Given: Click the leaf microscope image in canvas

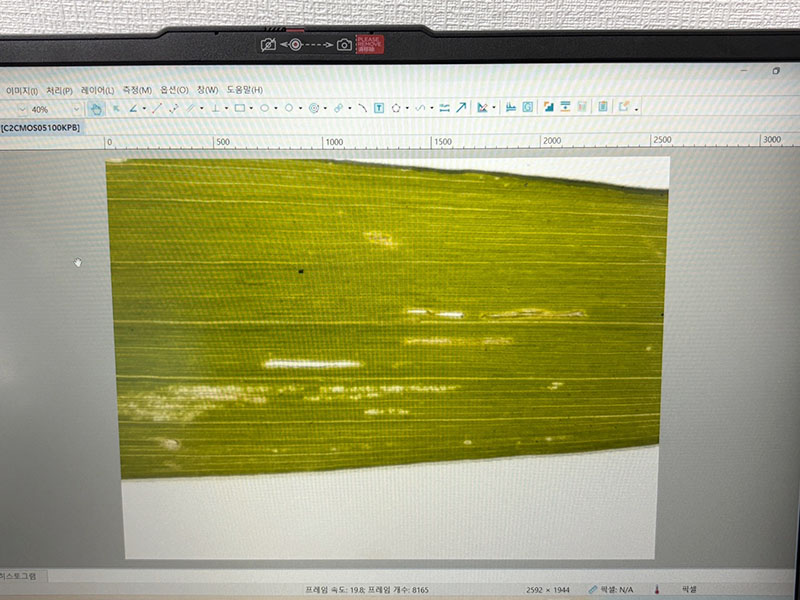Looking at the screenshot, I should coord(387,320).
